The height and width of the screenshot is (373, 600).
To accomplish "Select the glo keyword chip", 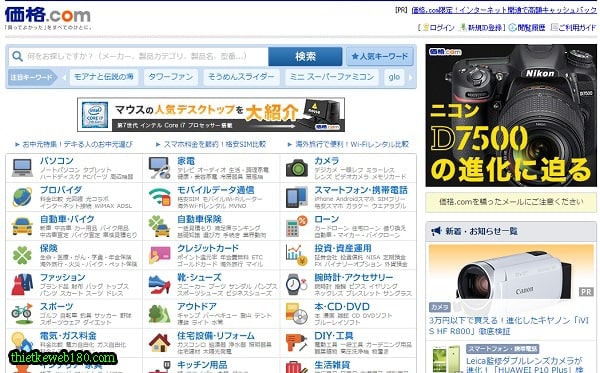I will coord(394,77).
